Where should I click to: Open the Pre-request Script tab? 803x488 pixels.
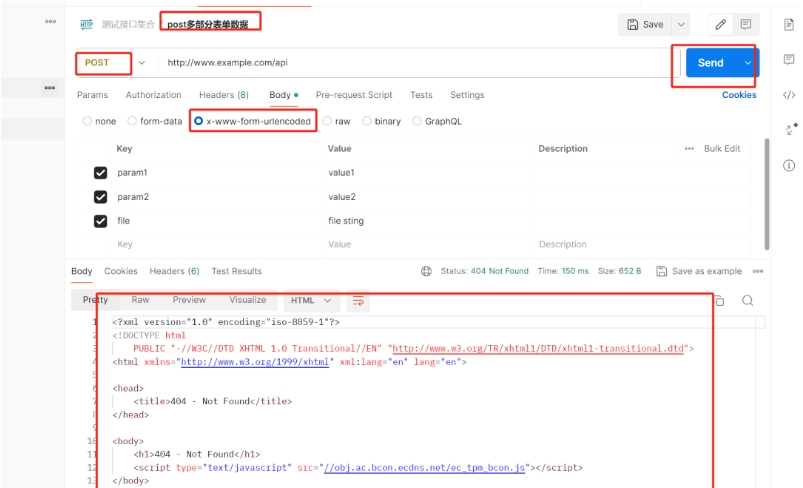click(x=354, y=95)
